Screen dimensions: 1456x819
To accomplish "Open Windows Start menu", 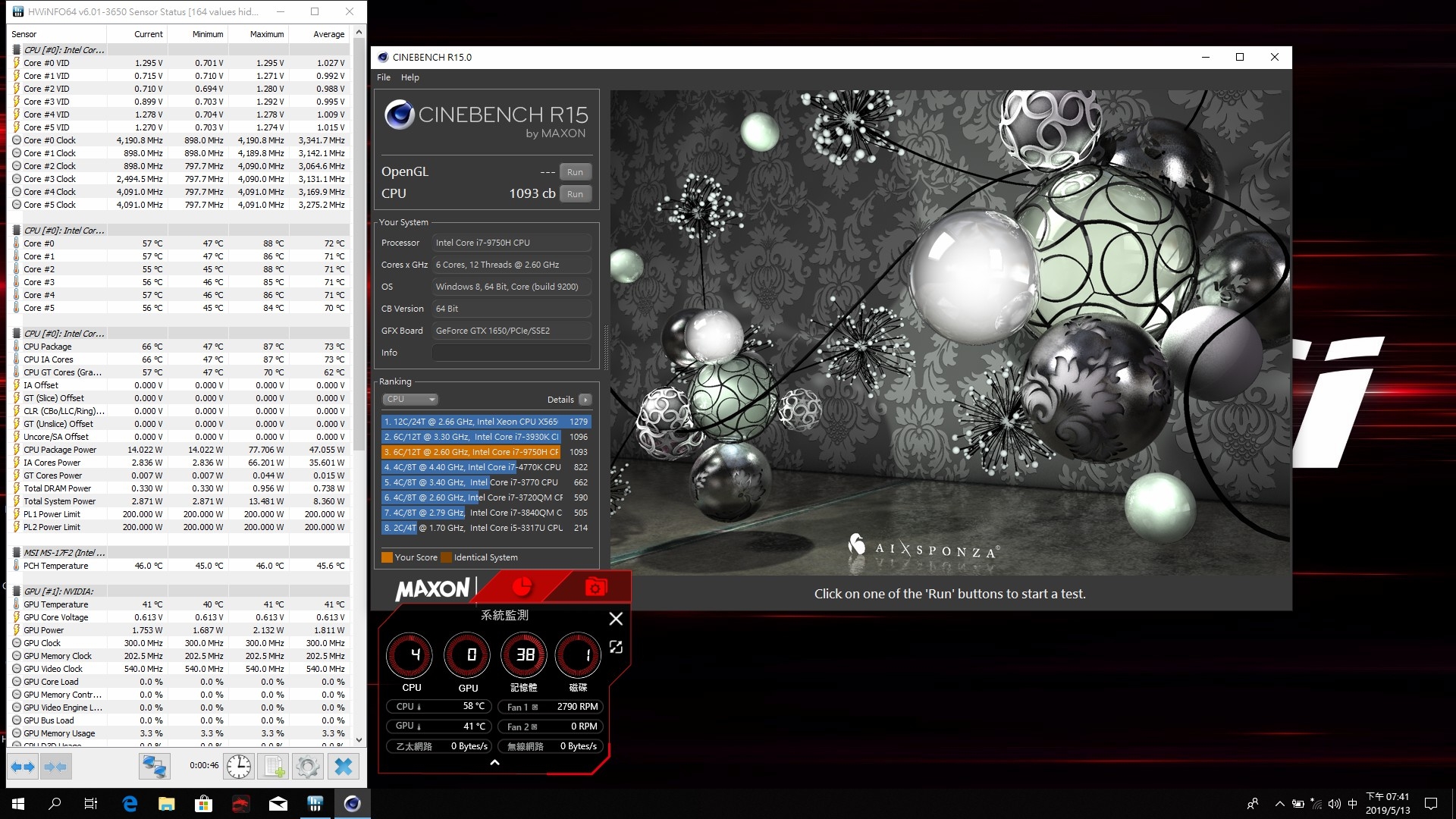I will (18, 804).
